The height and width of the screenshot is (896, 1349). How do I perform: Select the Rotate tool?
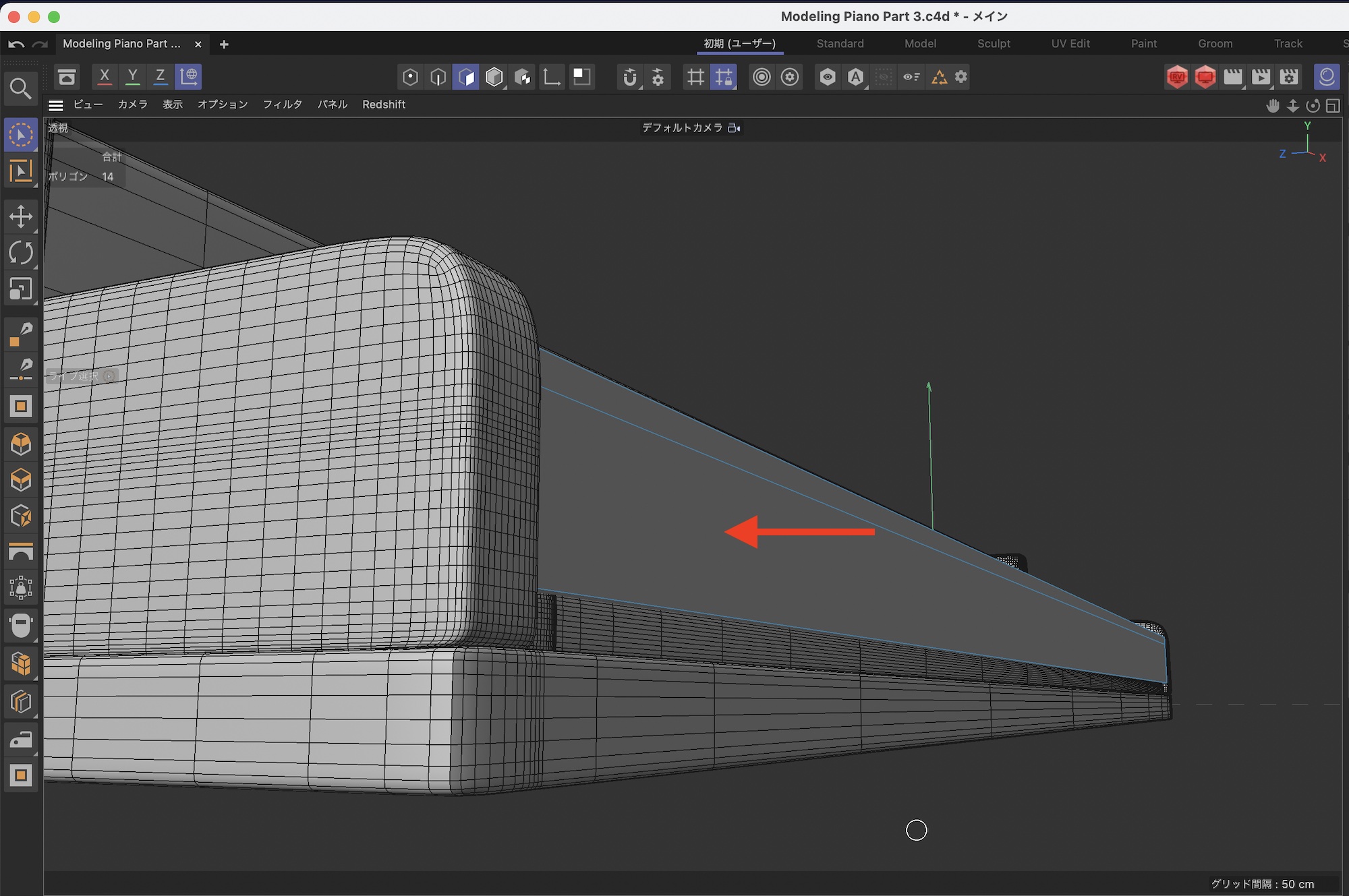click(20, 253)
